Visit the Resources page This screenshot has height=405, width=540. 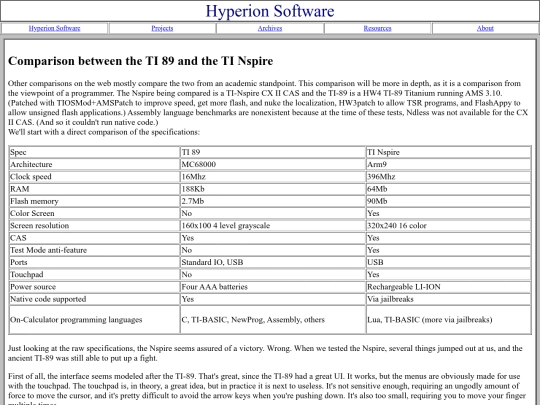pyautogui.click(x=377, y=28)
